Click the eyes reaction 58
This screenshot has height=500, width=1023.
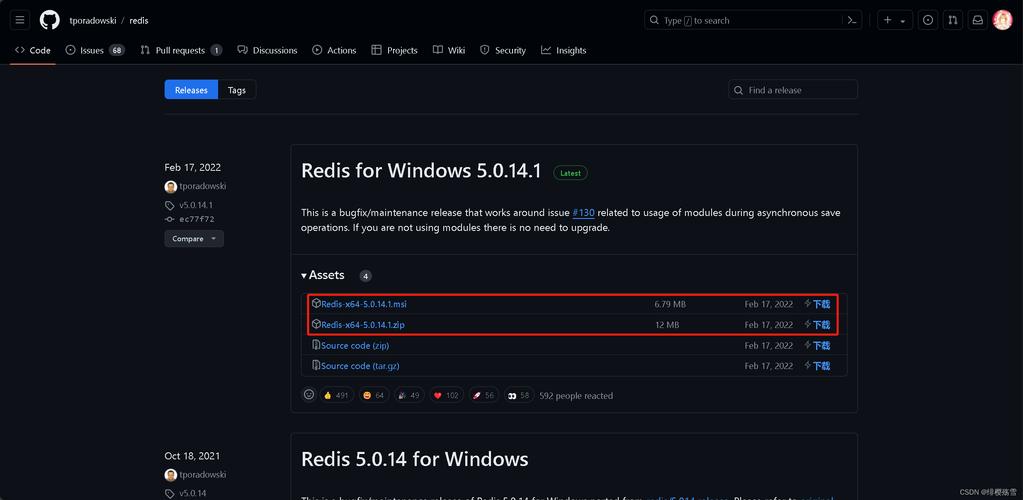point(519,396)
